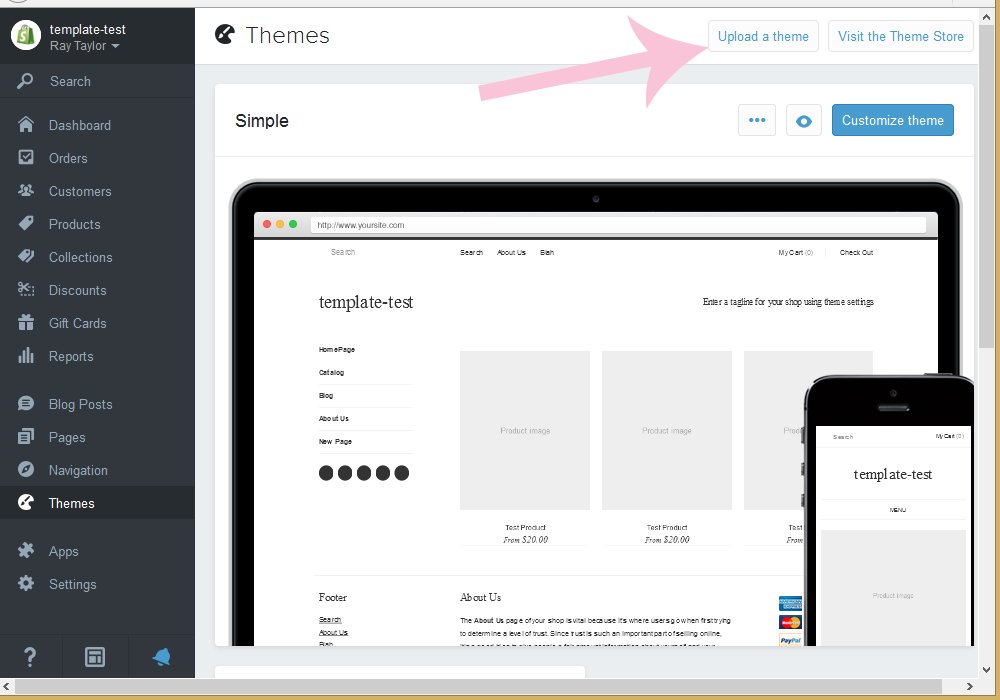Image resolution: width=1000 pixels, height=700 pixels.
Task: Navigate to Collections
Action: (x=97, y=258)
